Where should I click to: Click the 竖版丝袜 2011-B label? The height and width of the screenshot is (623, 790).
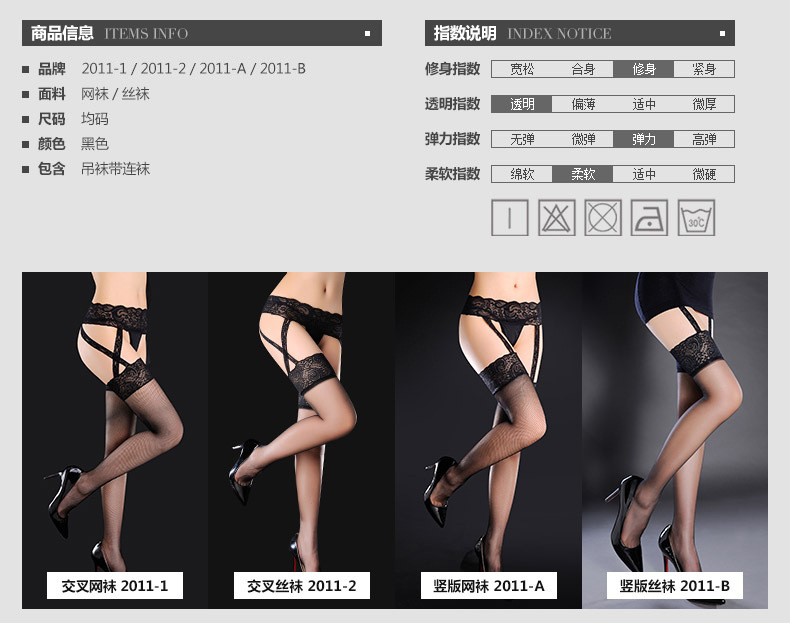pos(675,586)
